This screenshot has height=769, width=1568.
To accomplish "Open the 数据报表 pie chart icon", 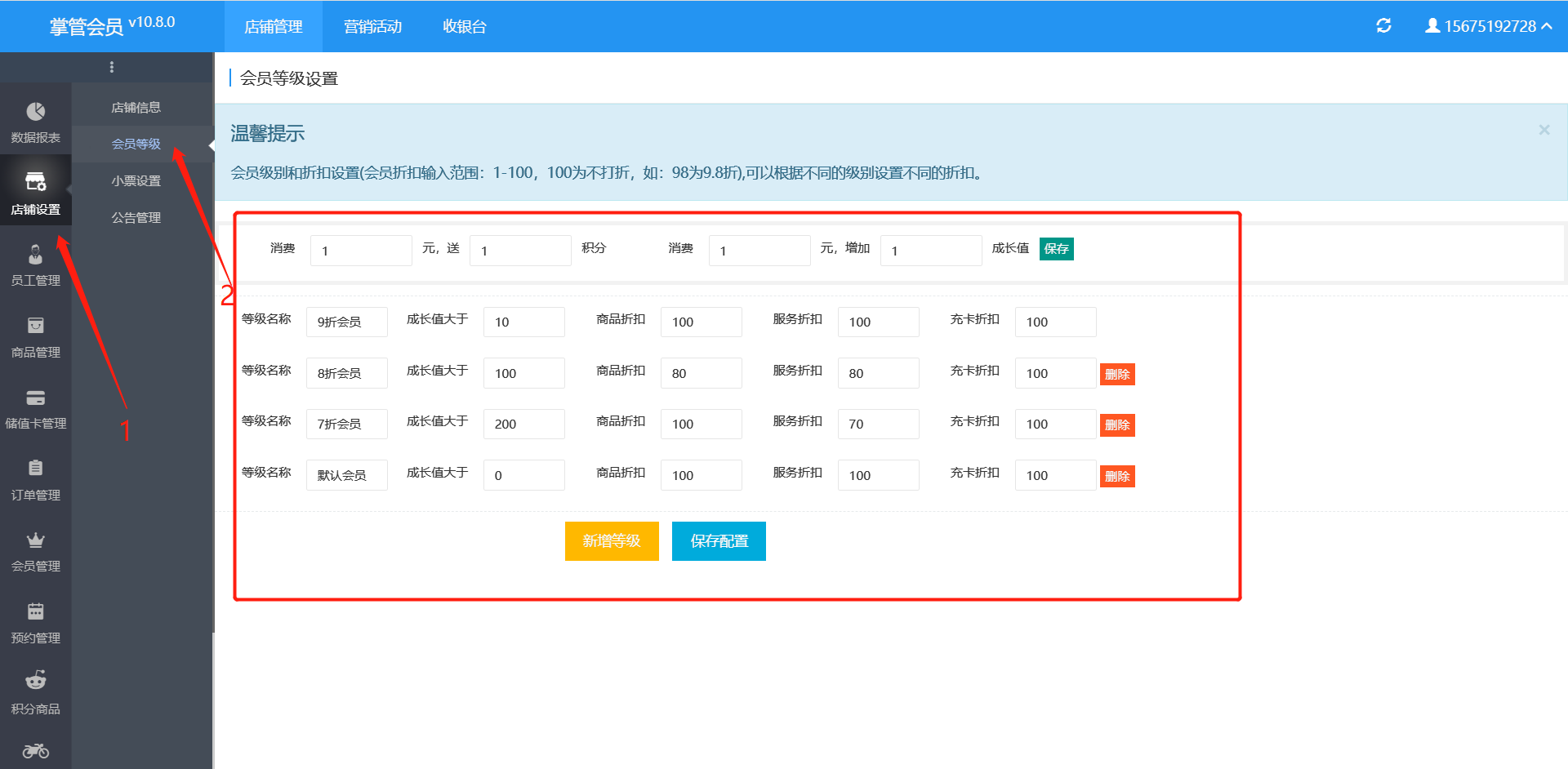I will pos(35,112).
